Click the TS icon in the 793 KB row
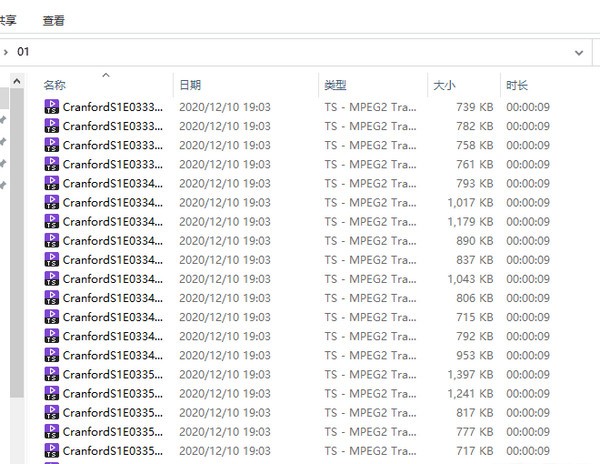Screen dimensions: 600x464 tap(52, 183)
